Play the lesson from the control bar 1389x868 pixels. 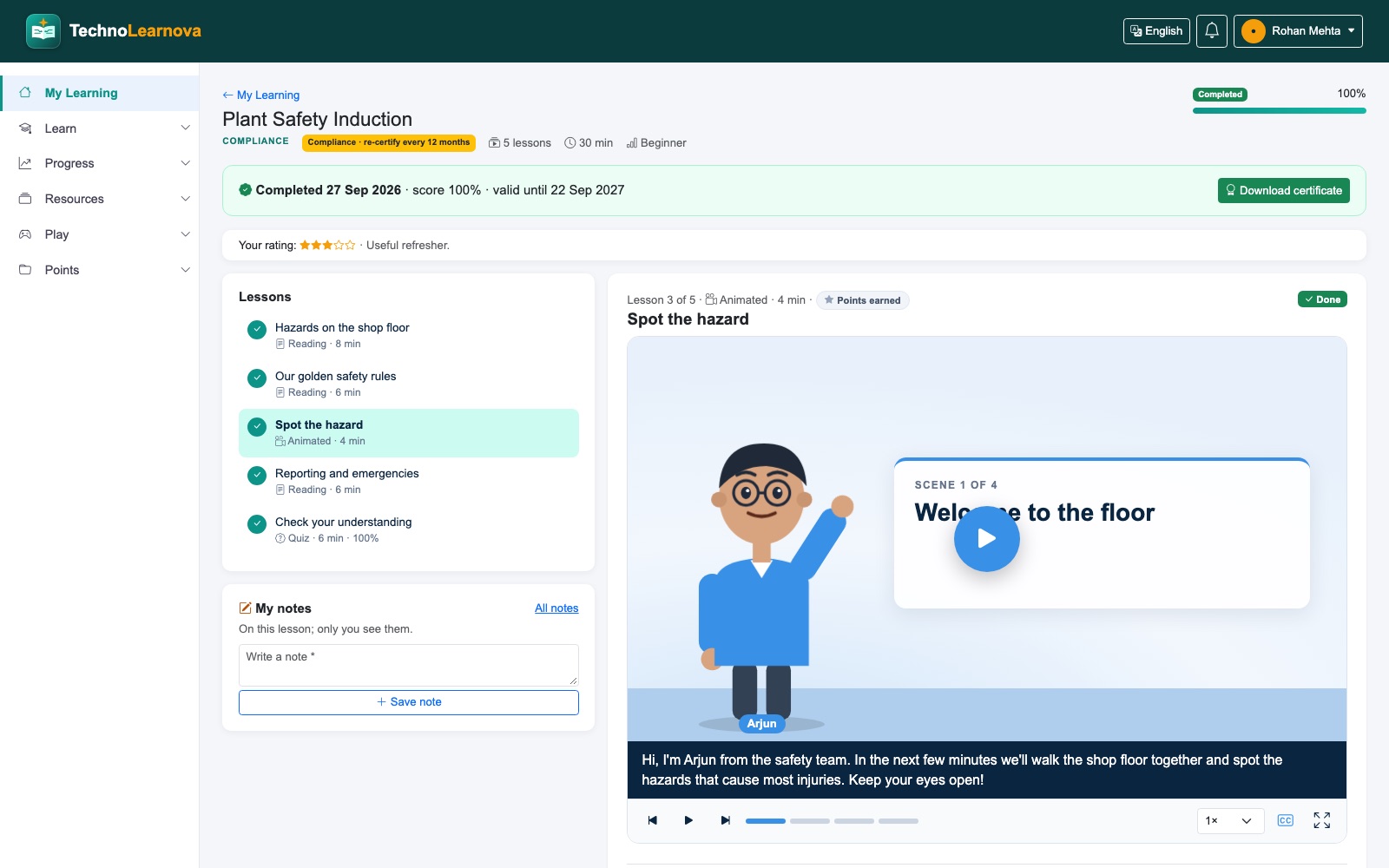pos(688,820)
